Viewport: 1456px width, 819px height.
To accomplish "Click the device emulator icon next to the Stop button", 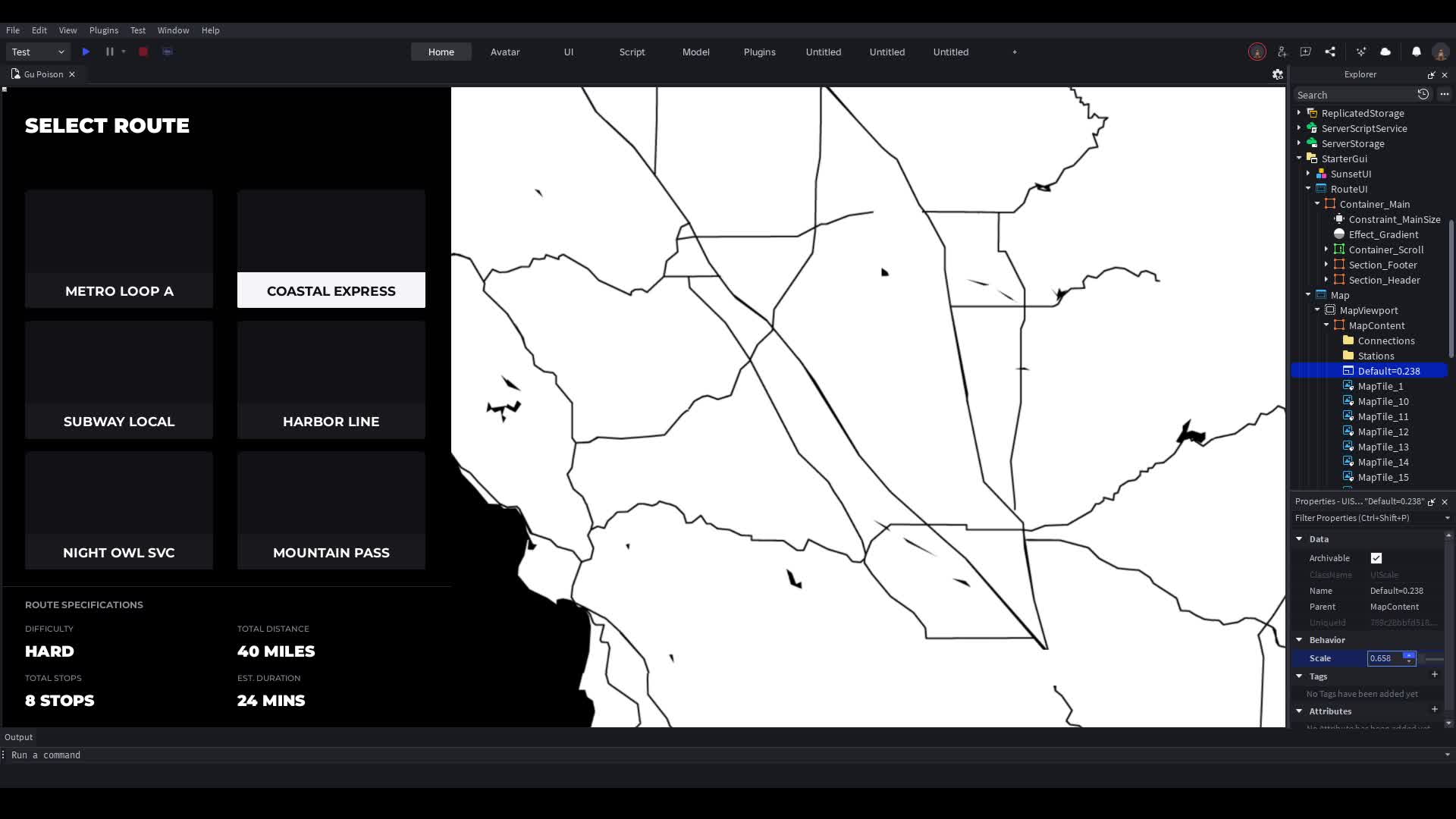I will pos(168,52).
